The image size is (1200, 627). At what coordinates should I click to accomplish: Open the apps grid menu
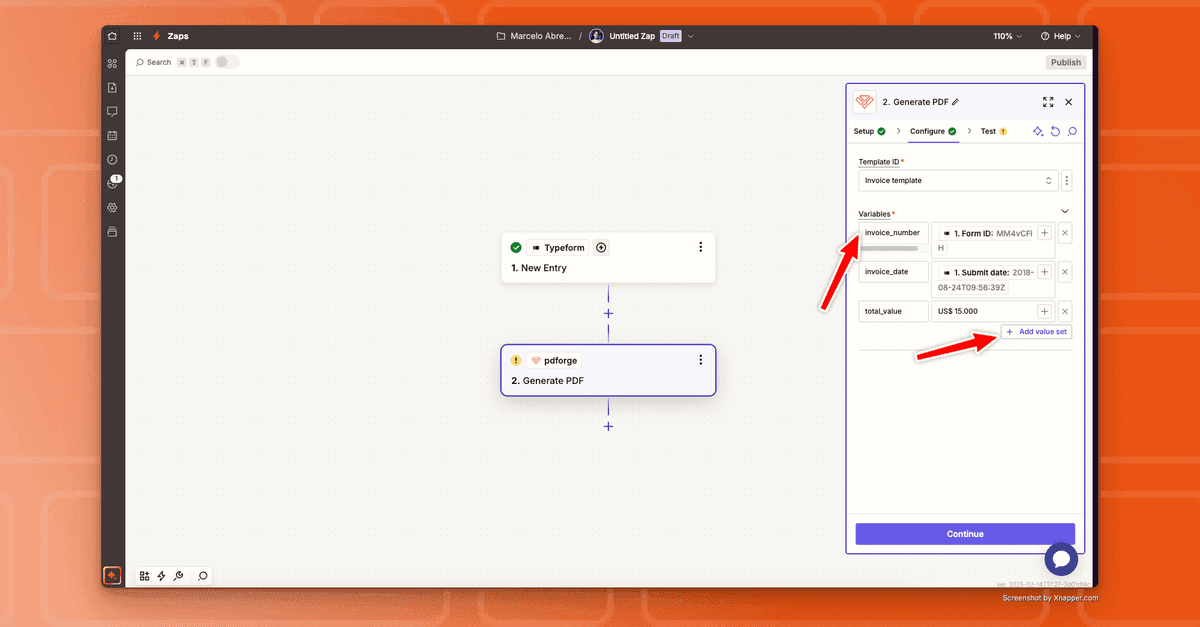tap(137, 36)
